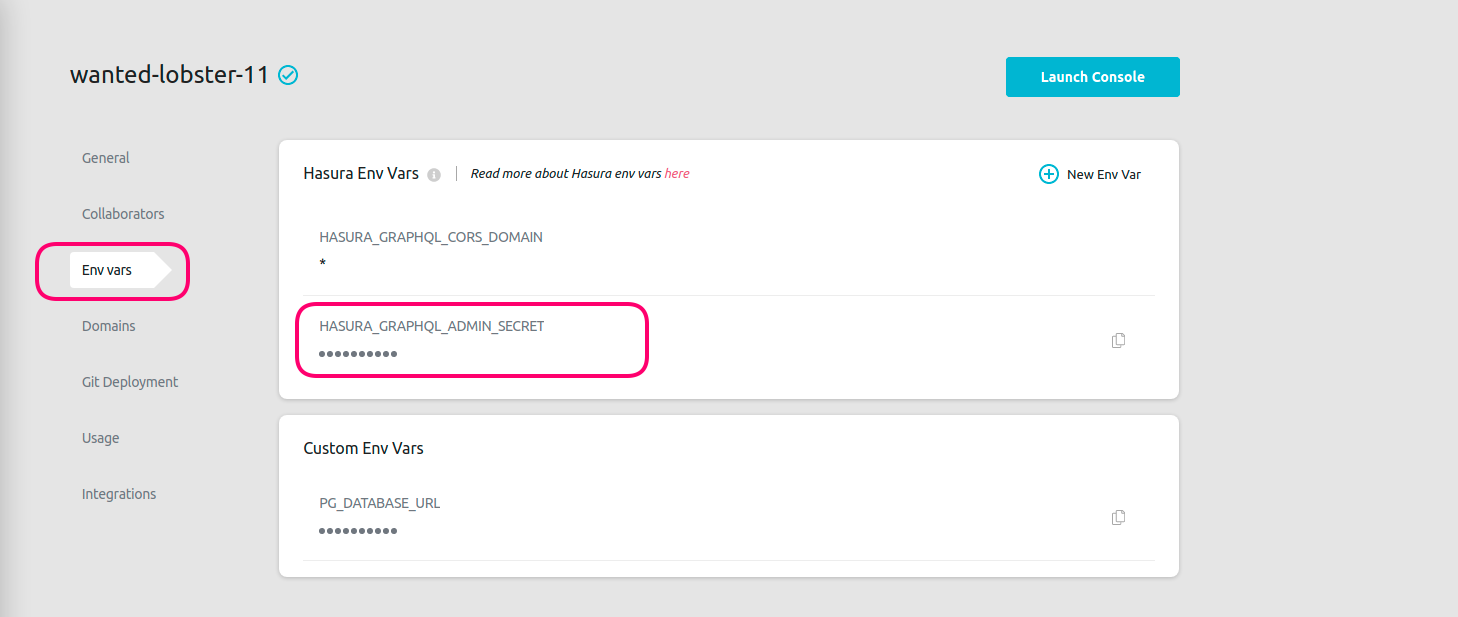Open the Integrations tab
The height and width of the screenshot is (617, 1458).
click(119, 494)
